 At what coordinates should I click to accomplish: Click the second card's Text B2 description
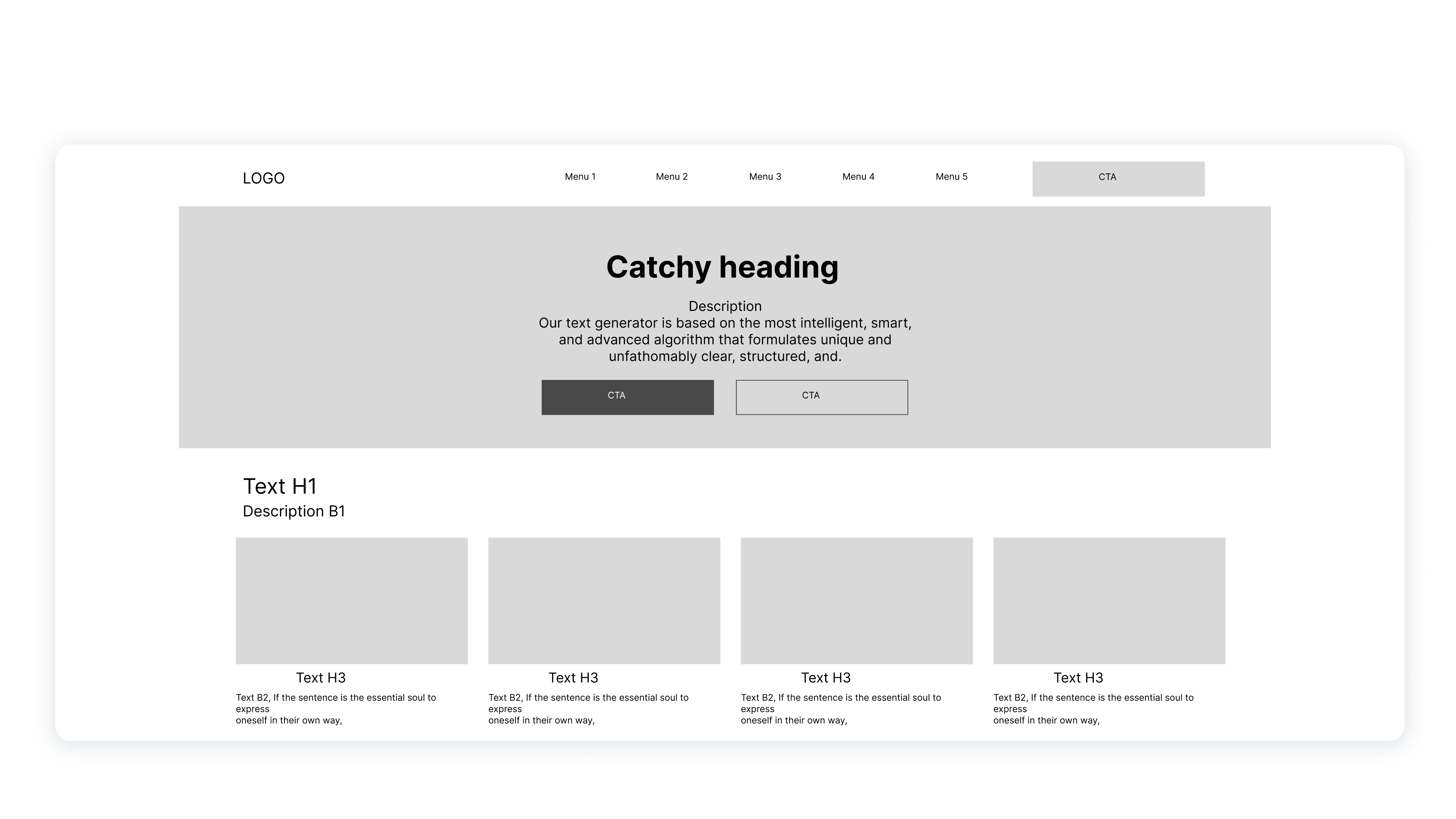click(x=588, y=709)
